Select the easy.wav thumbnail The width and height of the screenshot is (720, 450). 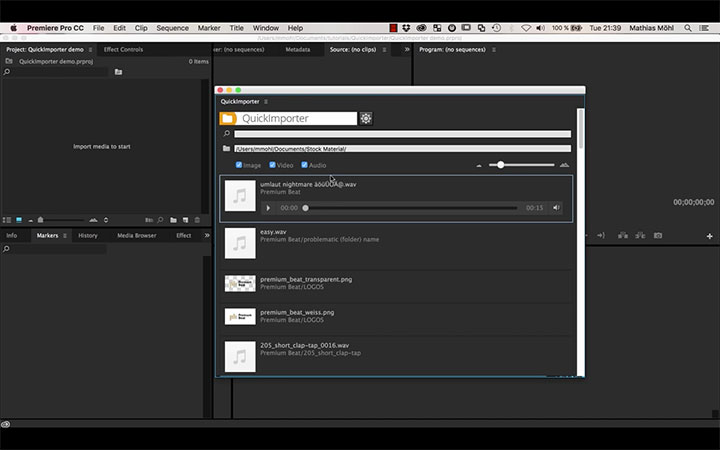tap(240, 243)
